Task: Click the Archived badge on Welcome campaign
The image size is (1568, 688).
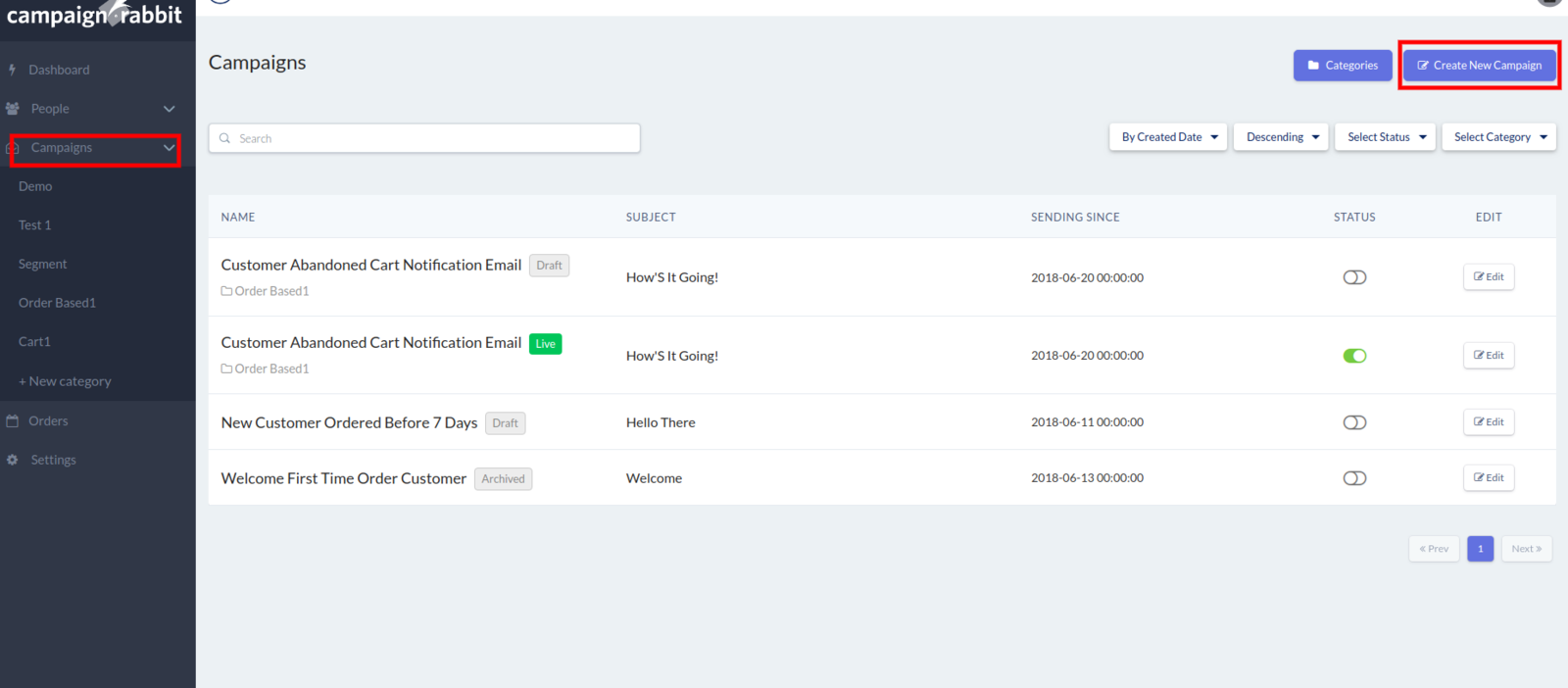Action: click(503, 479)
